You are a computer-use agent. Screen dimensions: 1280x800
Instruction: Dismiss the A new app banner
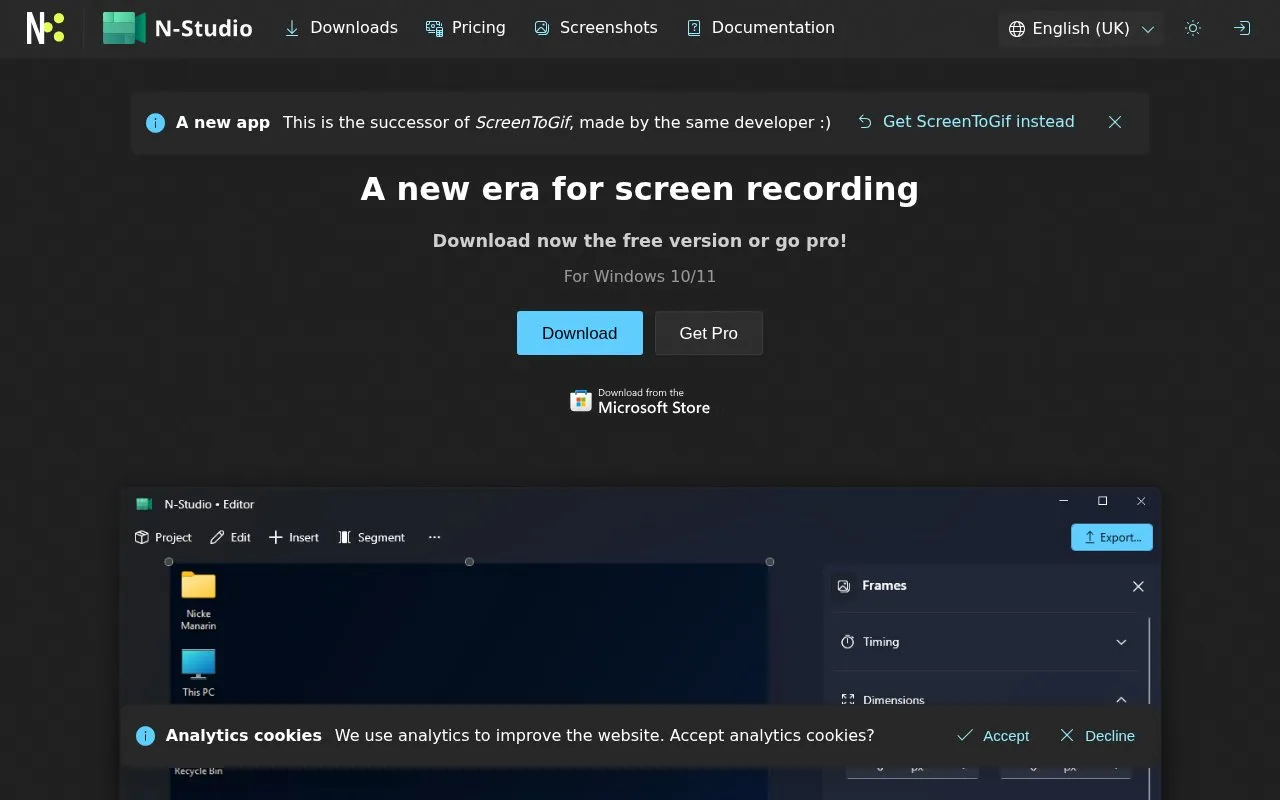coord(1115,122)
